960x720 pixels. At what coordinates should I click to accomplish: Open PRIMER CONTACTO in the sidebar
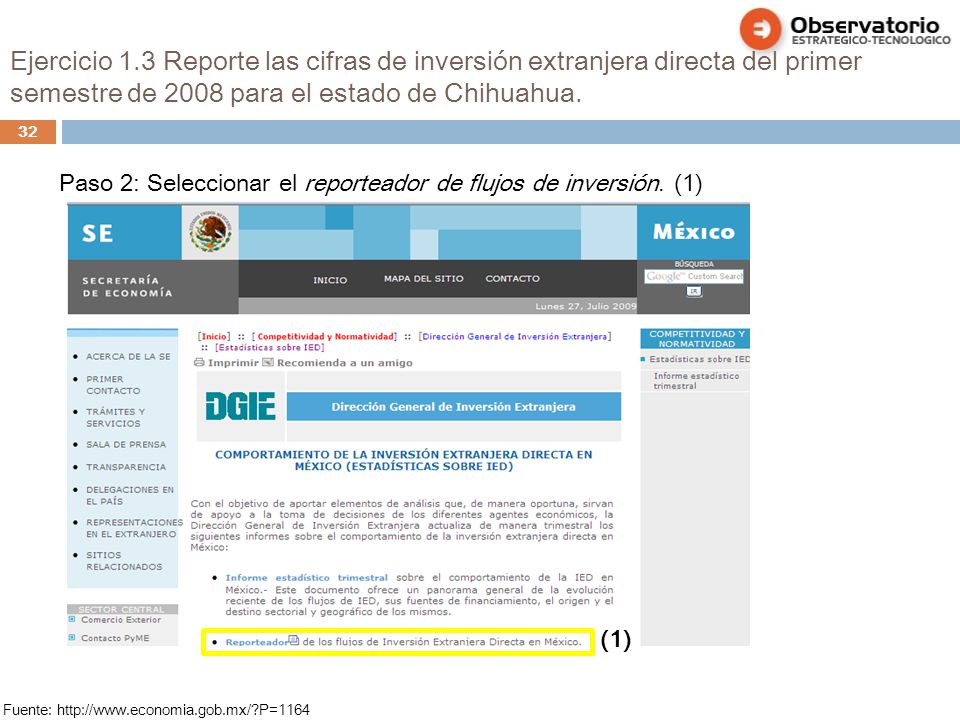tap(113, 385)
